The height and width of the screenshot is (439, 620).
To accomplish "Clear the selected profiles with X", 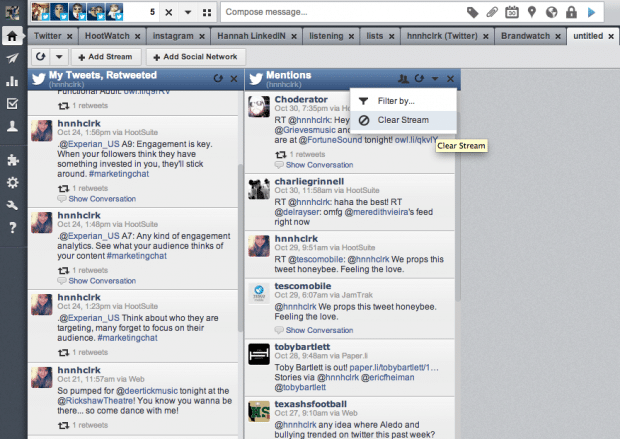I will pyautogui.click(x=169, y=12).
